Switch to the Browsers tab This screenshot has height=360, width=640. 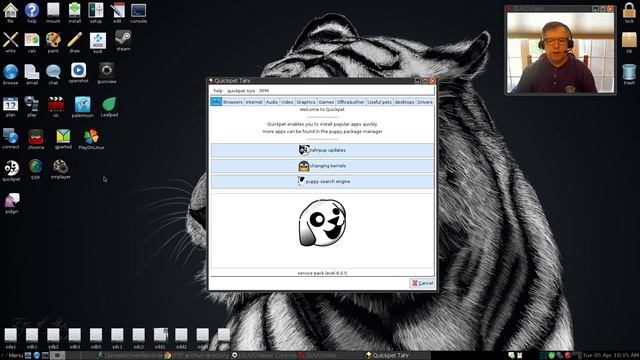233,102
